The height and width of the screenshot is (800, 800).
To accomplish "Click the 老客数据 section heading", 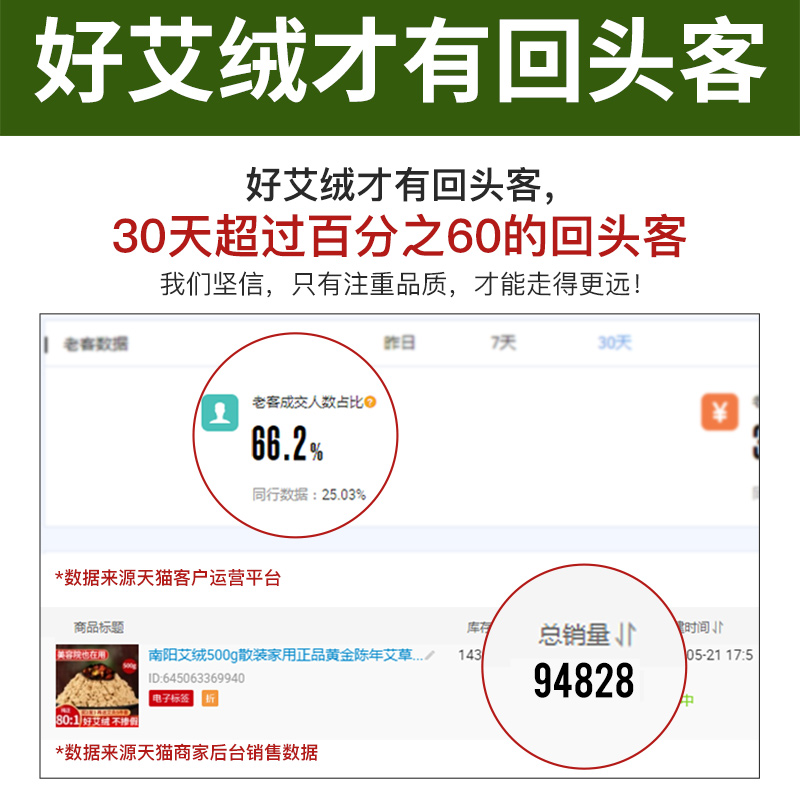I will (95, 344).
